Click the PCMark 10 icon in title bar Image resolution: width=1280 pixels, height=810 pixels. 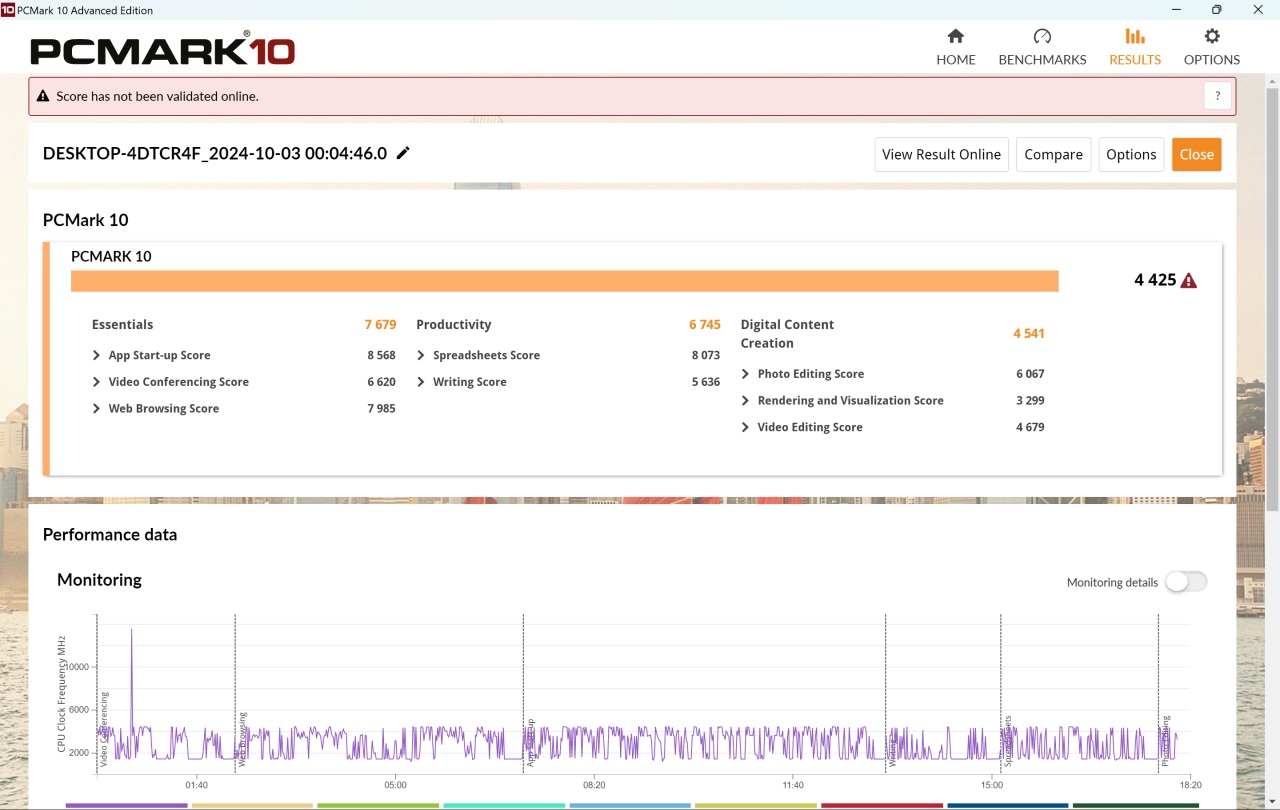click(8, 10)
